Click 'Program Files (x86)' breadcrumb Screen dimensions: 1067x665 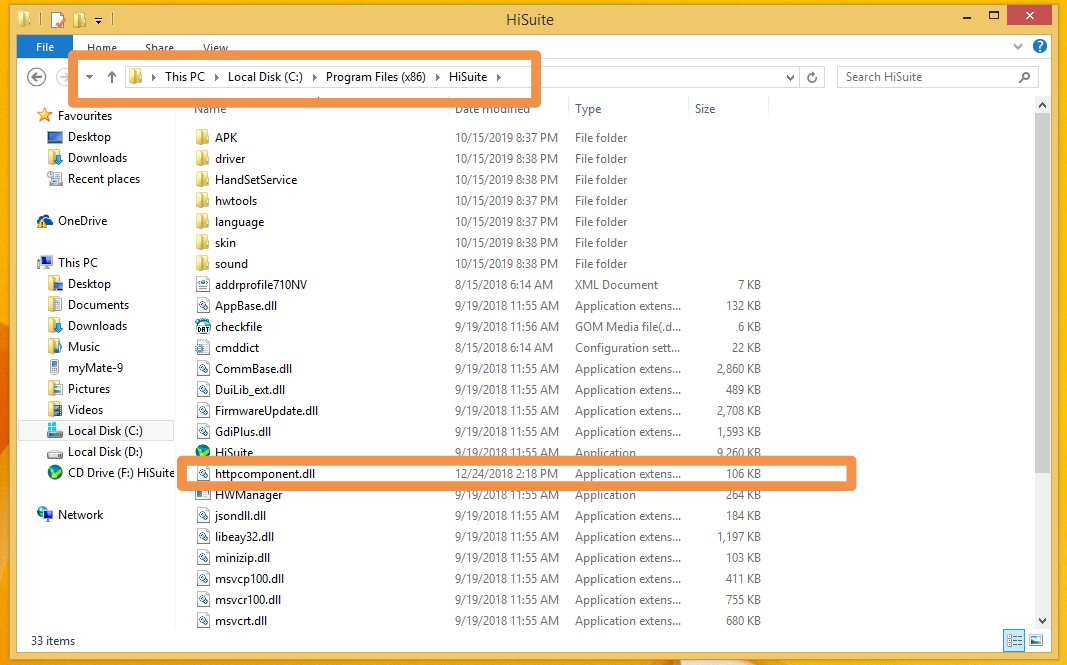coord(376,77)
